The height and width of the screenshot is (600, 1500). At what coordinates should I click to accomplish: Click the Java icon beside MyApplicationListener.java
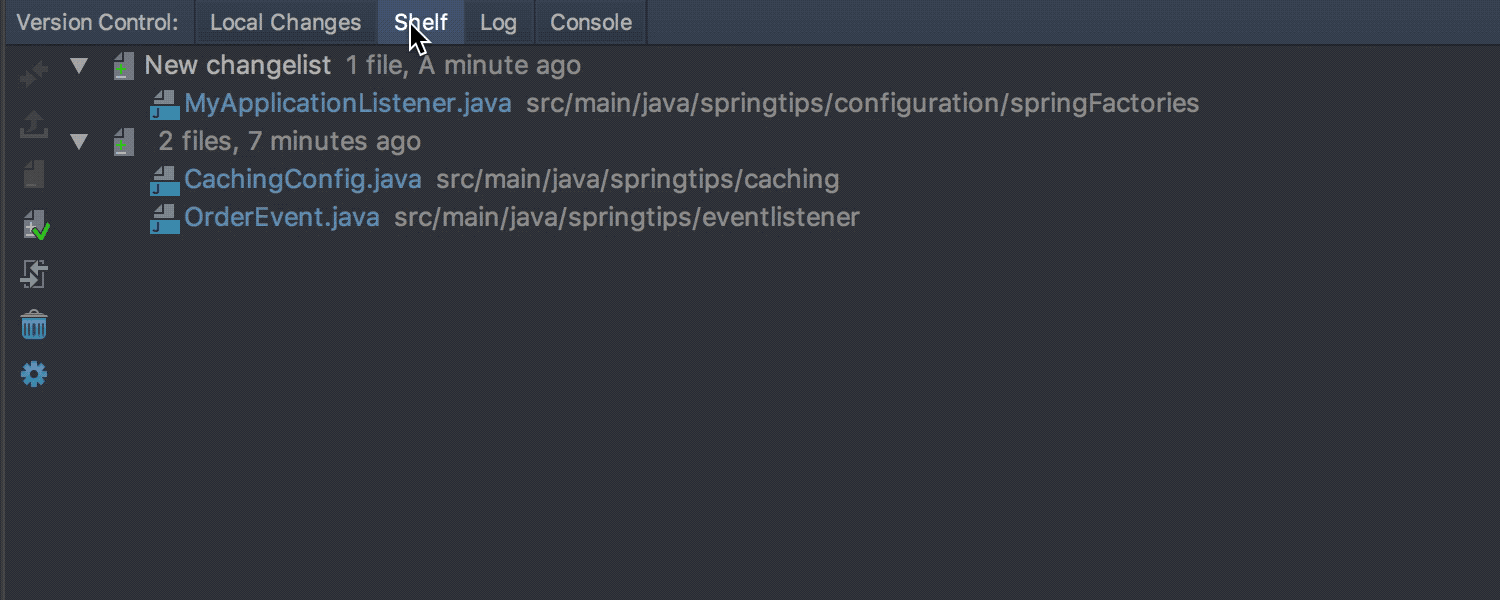click(164, 106)
